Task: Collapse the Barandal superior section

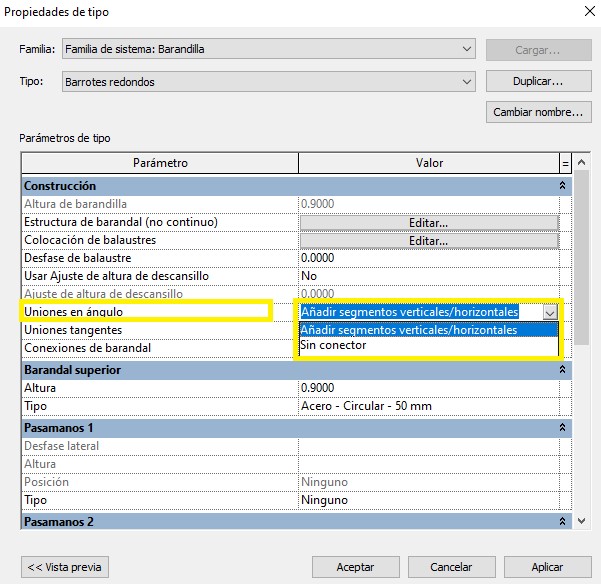Action: coord(564,370)
